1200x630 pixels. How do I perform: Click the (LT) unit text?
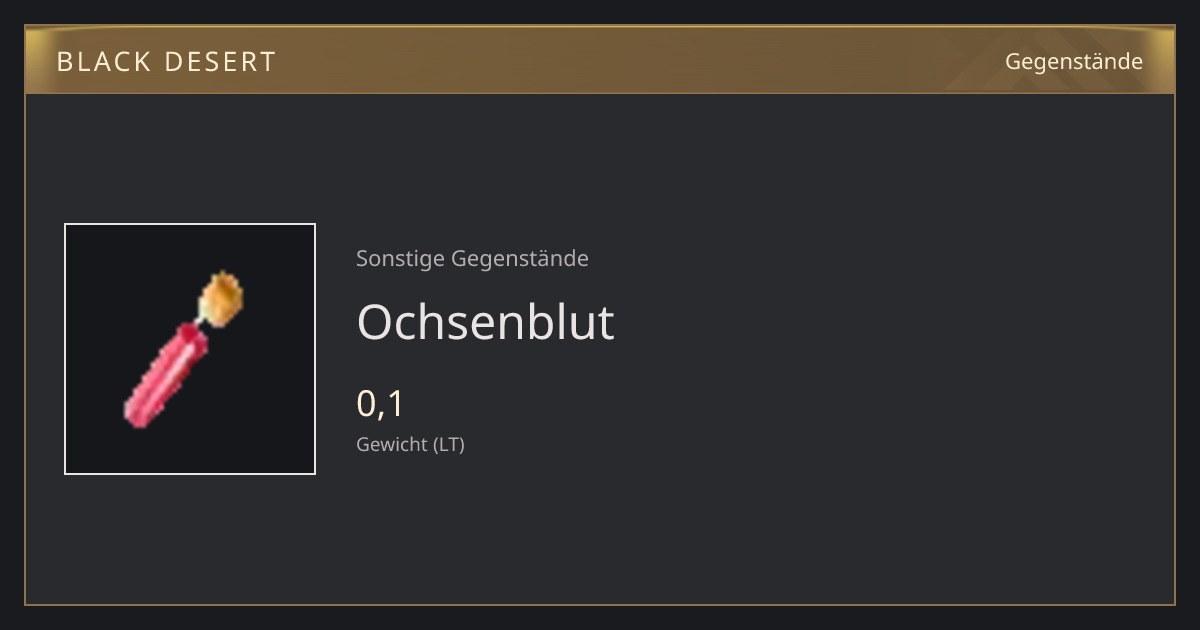(449, 445)
